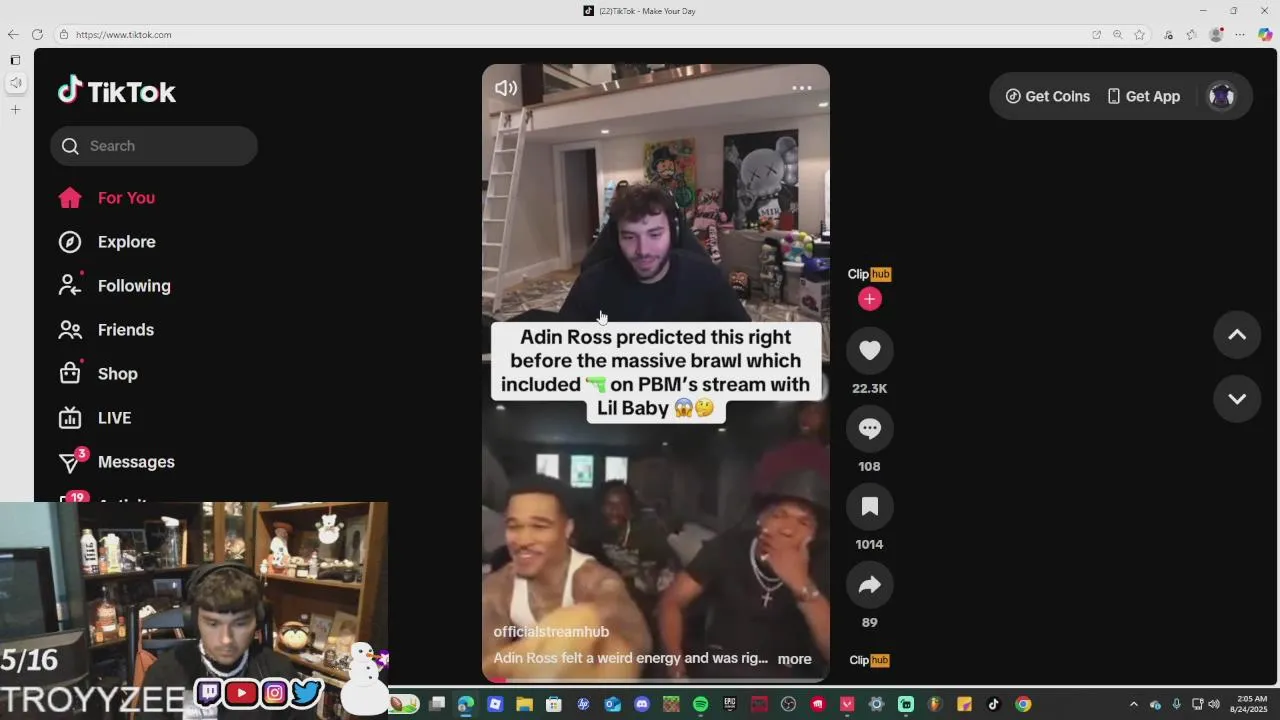Image resolution: width=1280 pixels, height=720 pixels.
Task: Open new tab with the sidebar plus icon
Action: (15, 109)
